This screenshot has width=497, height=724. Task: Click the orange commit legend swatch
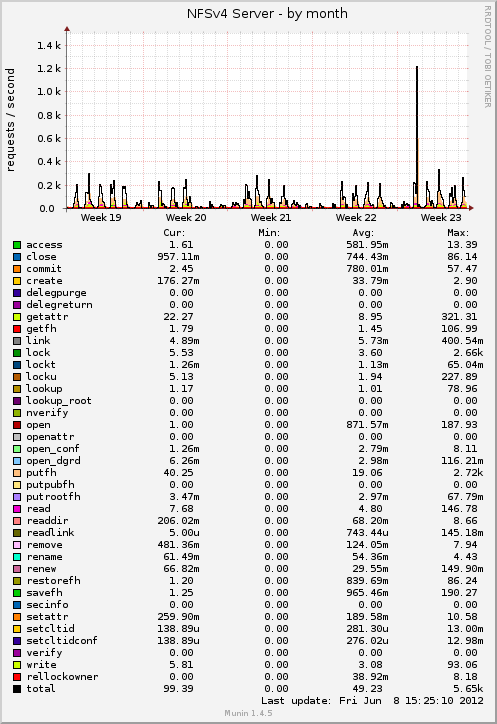click(17, 269)
